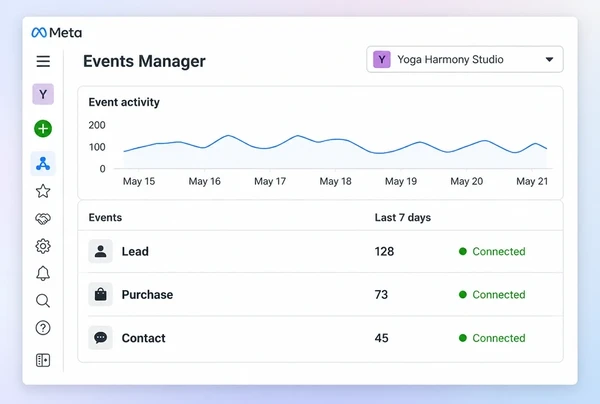The height and width of the screenshot is (404, 600).
Task: Click the 0 y-axis label
Action: 102,169
